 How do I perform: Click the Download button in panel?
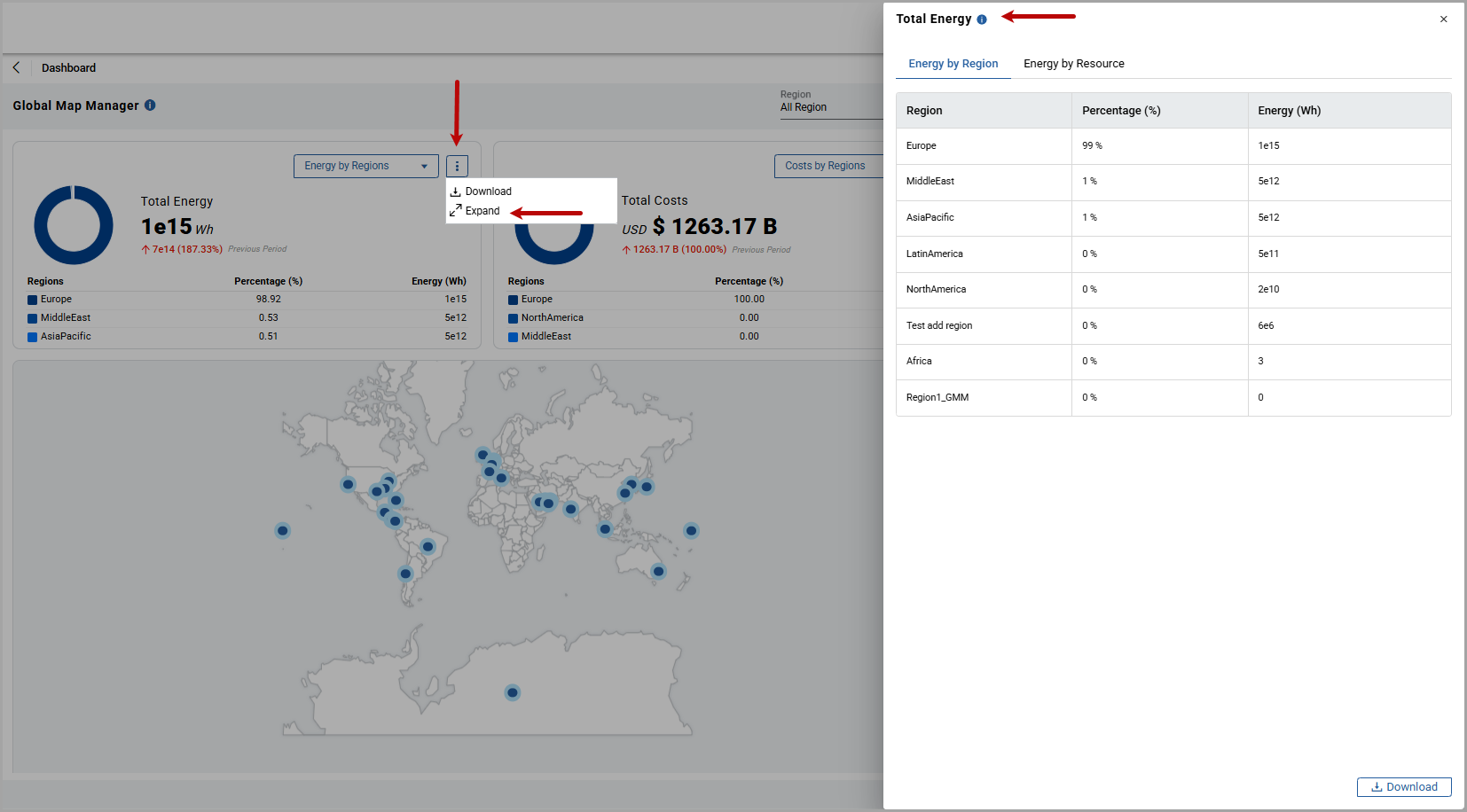click(x=1404, y=787)
